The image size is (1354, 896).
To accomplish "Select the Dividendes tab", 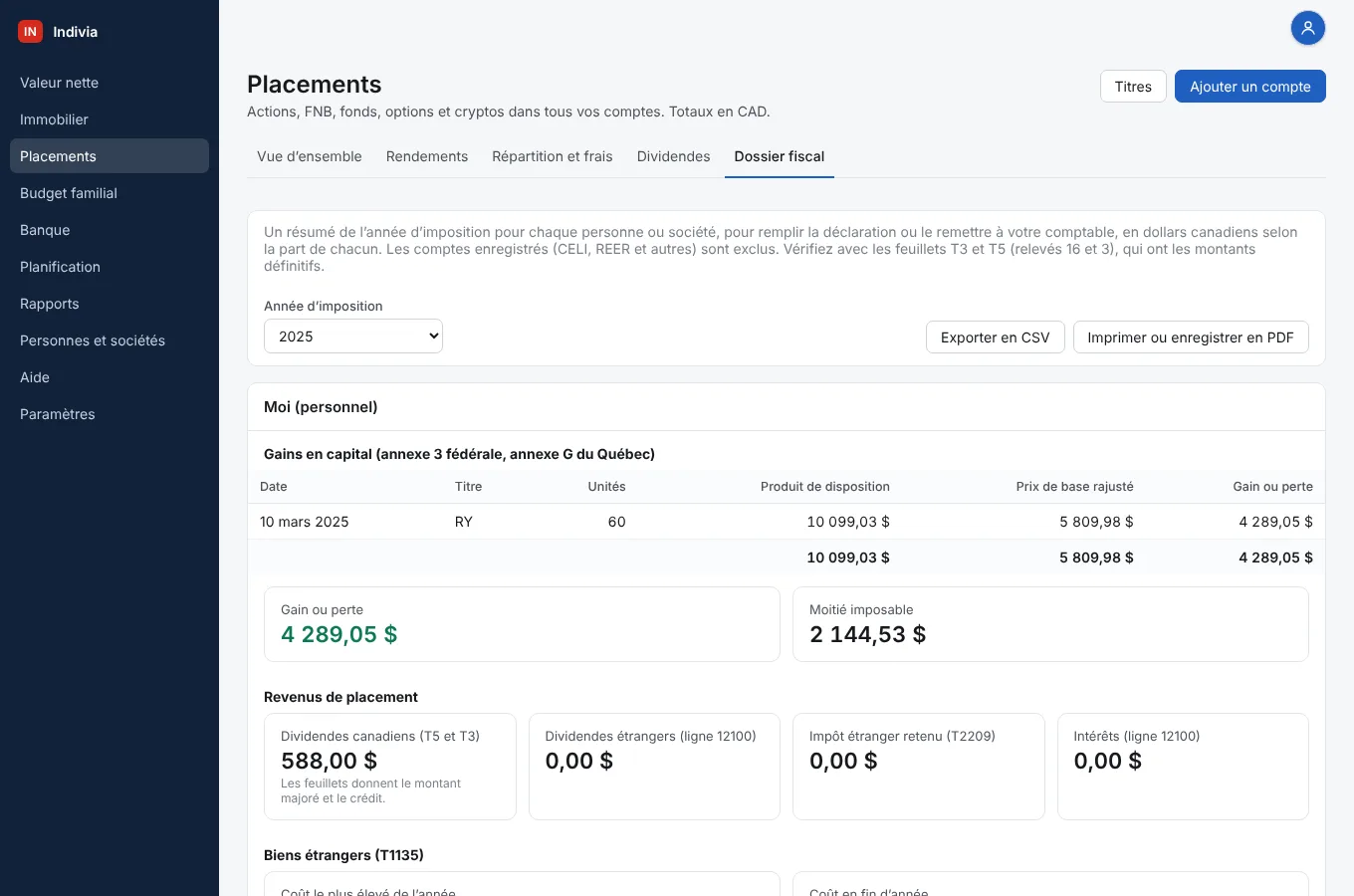I will pos(674,156).
